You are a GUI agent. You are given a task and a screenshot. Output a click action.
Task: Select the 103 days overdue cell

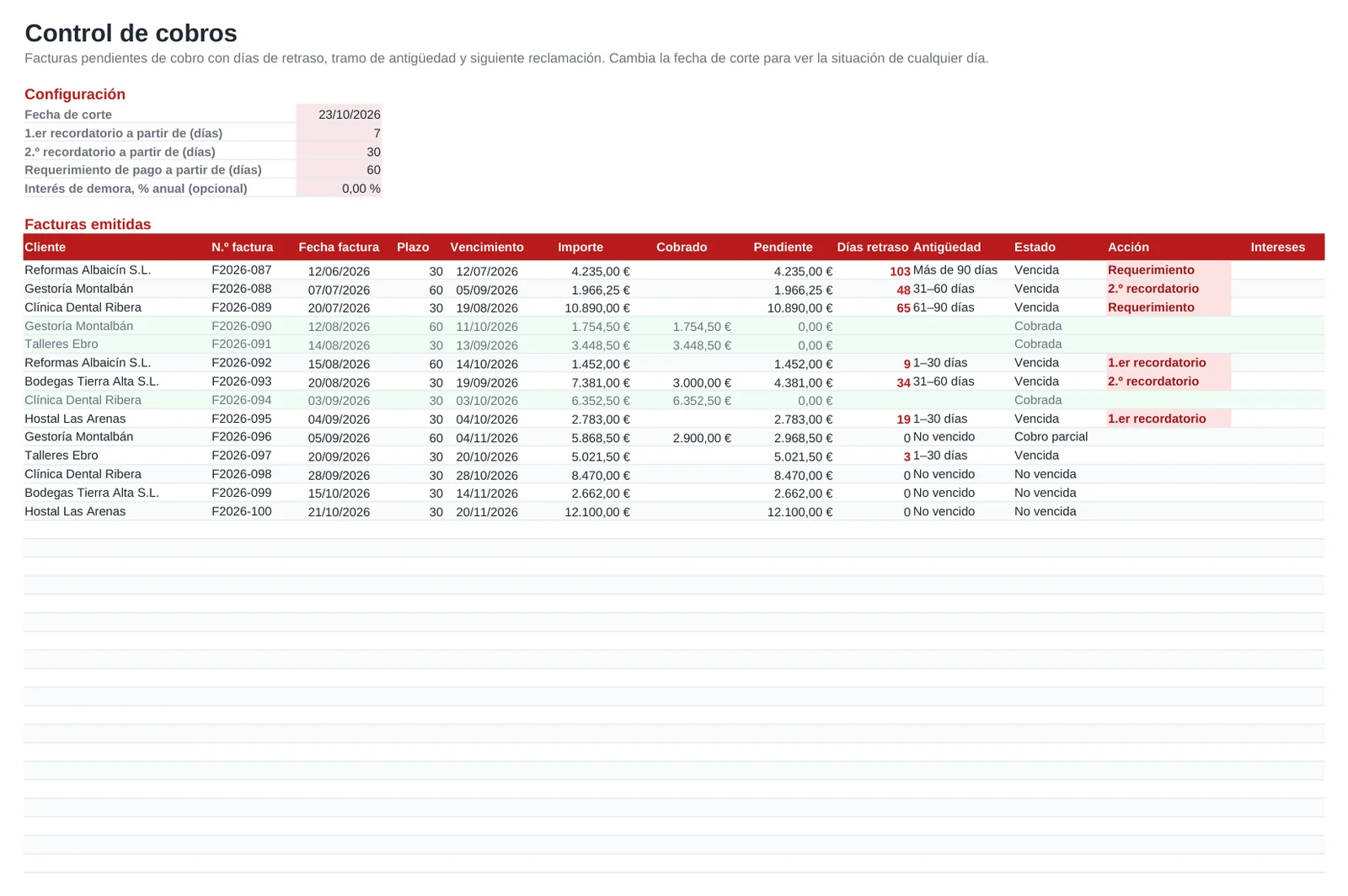pos(900,271)
